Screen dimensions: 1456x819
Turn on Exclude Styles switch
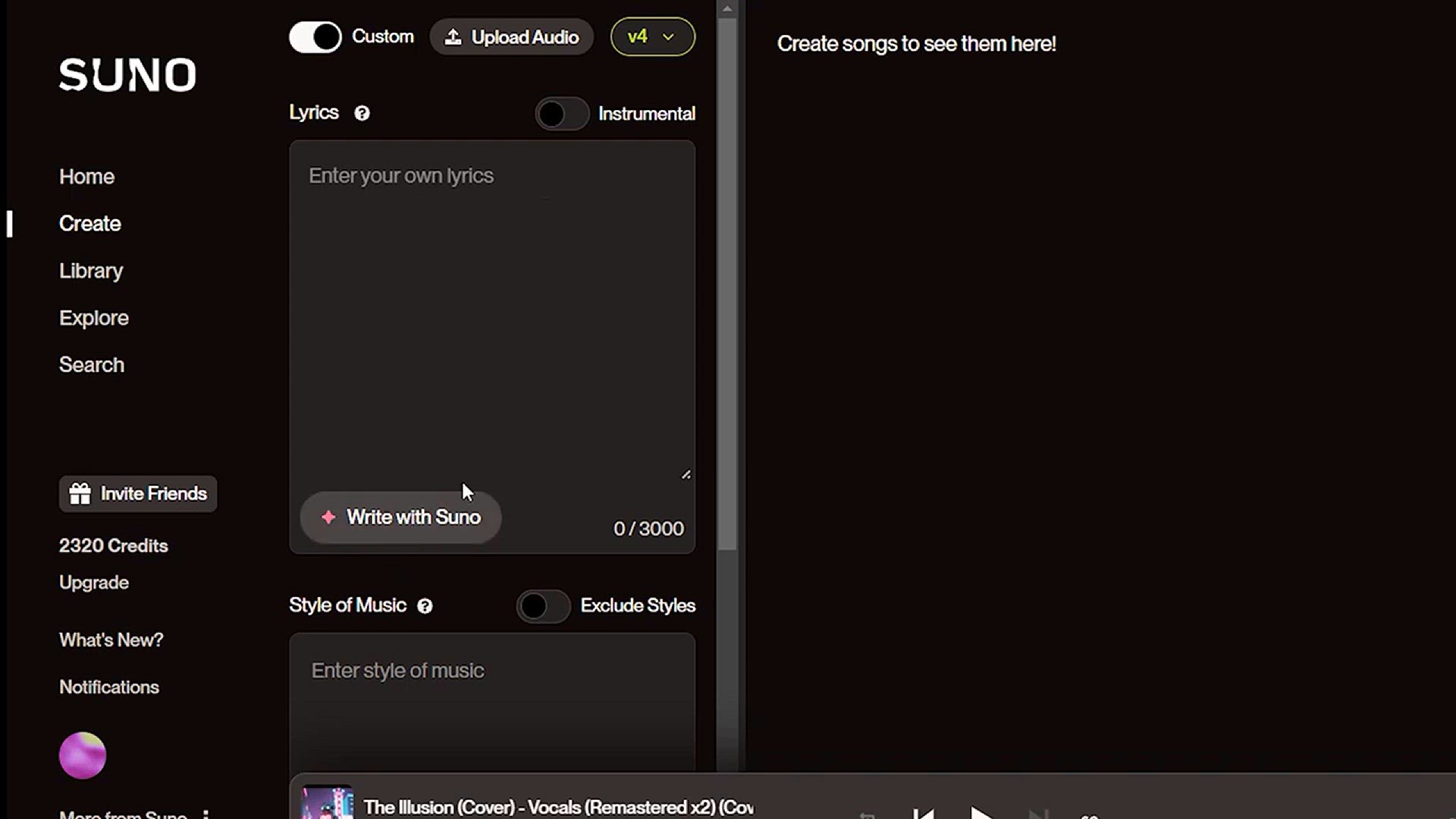(543, 606)
